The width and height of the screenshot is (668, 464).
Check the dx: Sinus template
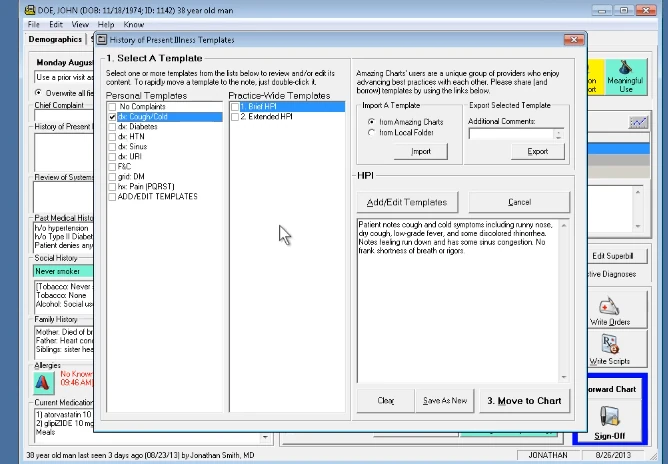point(112,147)
